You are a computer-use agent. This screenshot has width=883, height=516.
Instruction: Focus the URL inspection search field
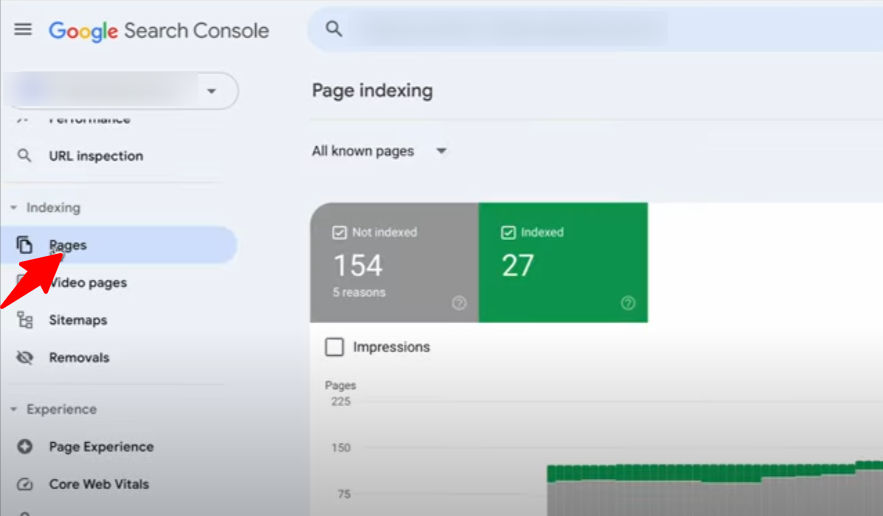click(x=595, y=29)
